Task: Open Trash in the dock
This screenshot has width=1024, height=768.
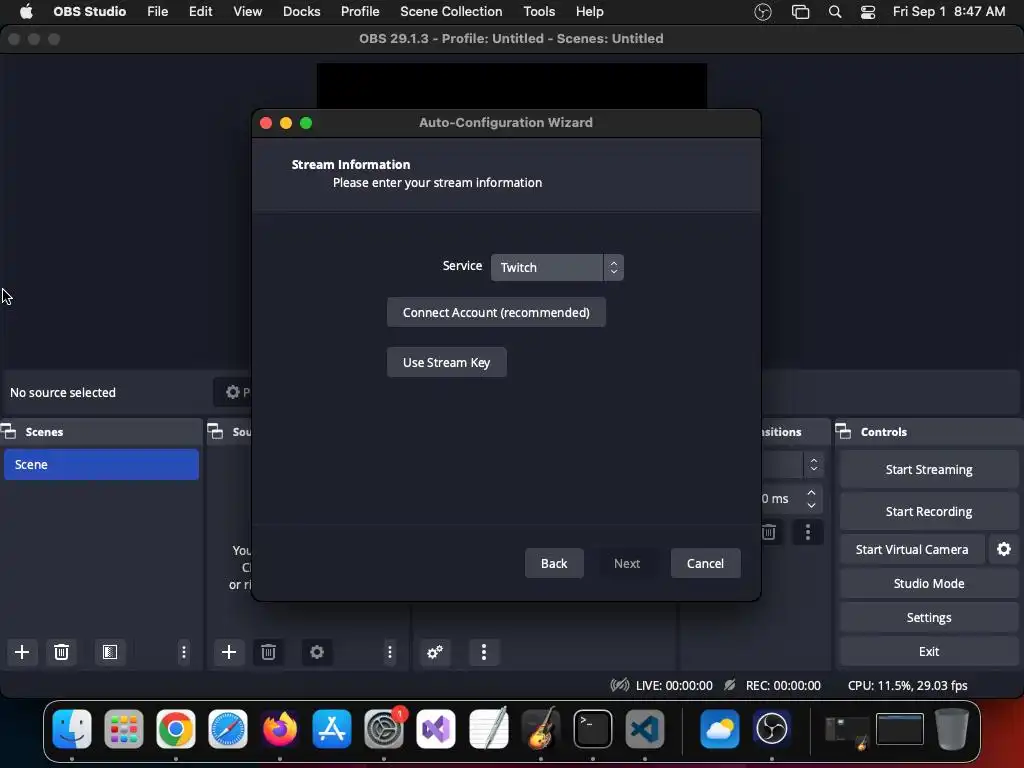Action: (x=952, y=729)
